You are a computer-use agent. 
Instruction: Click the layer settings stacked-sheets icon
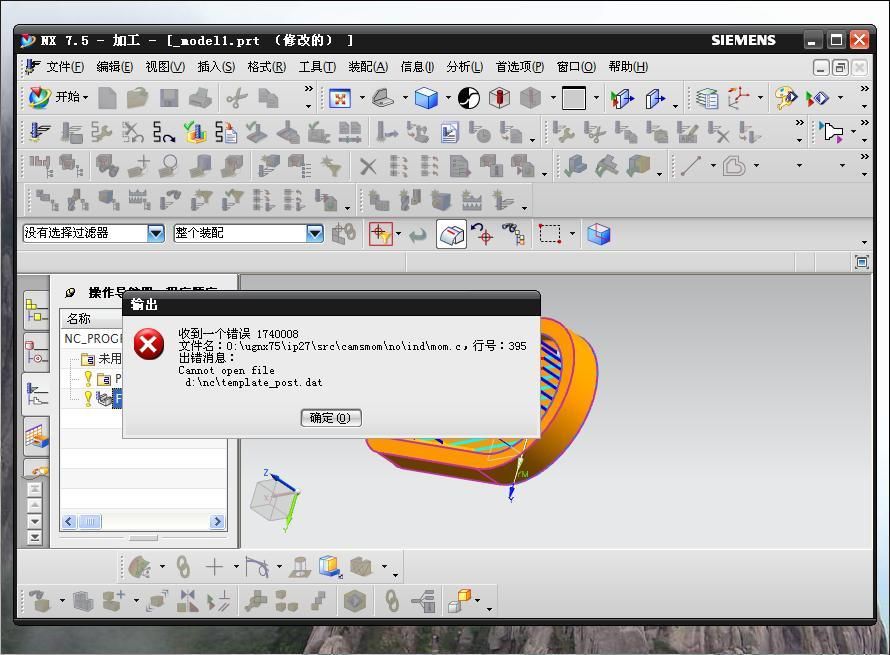[x=707, y=98]
